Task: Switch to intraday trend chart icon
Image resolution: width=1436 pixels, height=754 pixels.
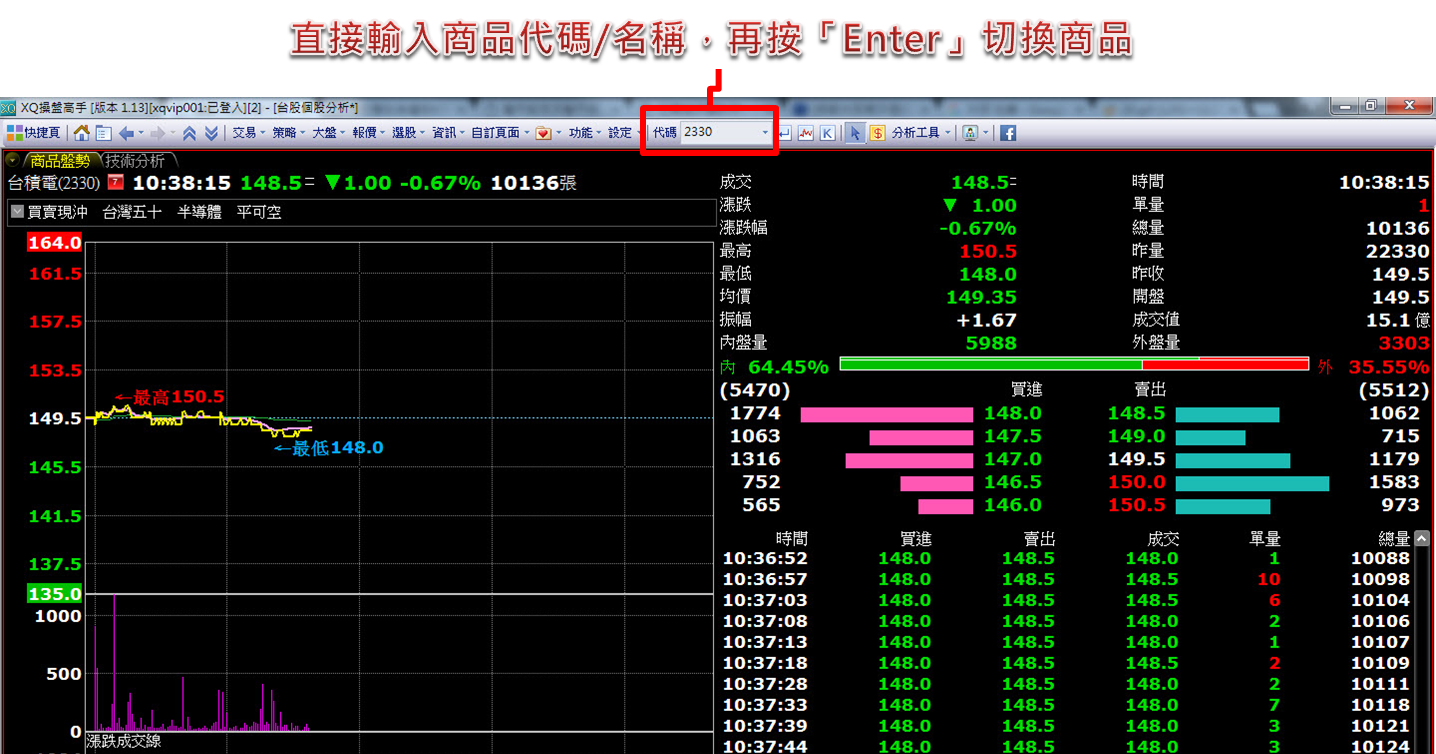Action: tap(805, 132)
